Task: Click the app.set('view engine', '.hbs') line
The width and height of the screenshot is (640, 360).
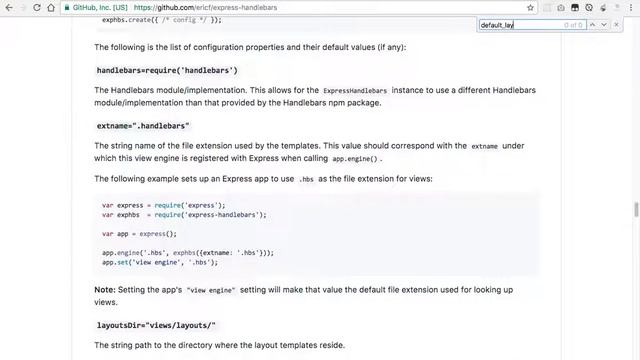Action: pos(160,262)
